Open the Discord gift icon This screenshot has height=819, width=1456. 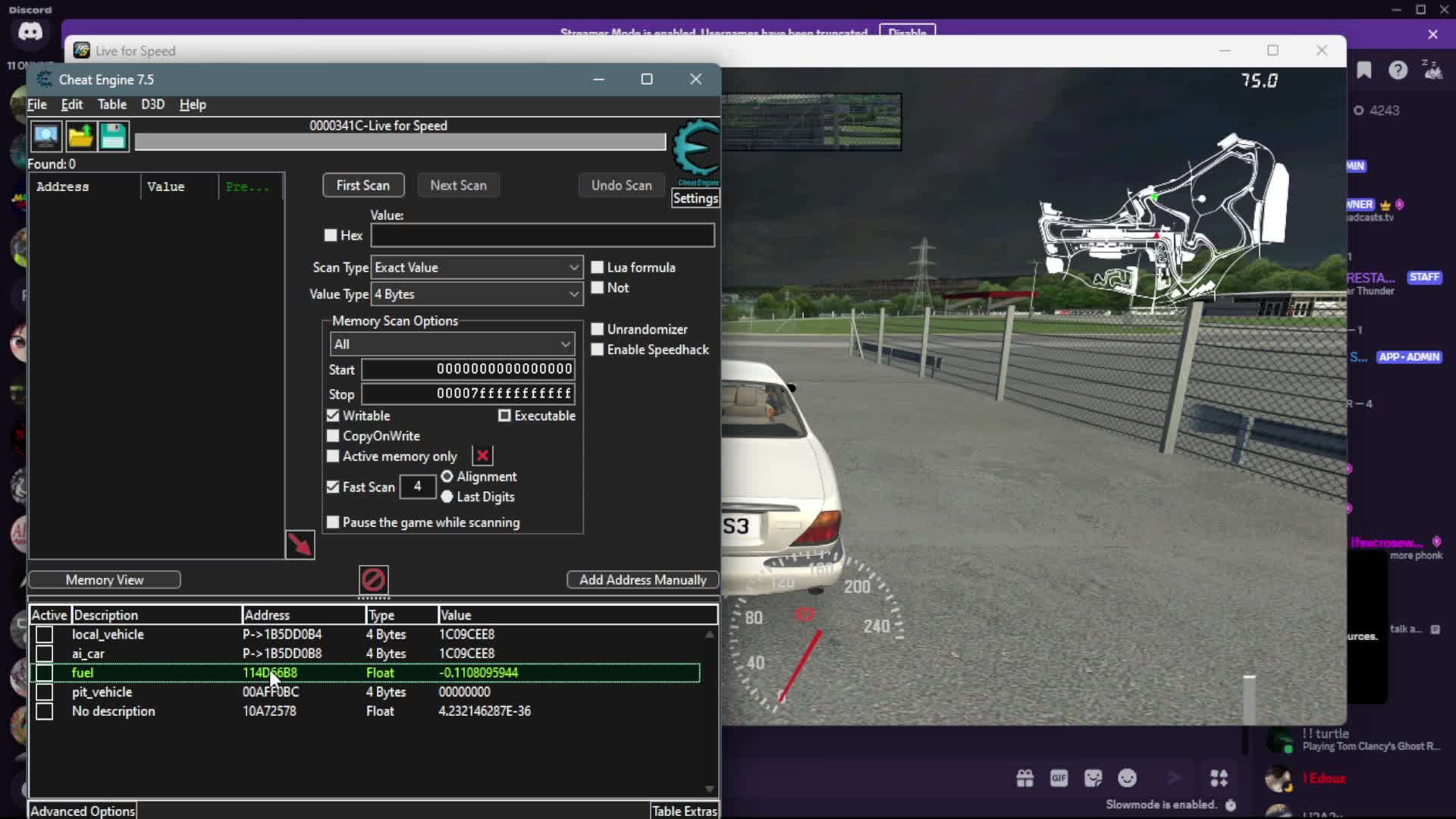pos(1025,778)
